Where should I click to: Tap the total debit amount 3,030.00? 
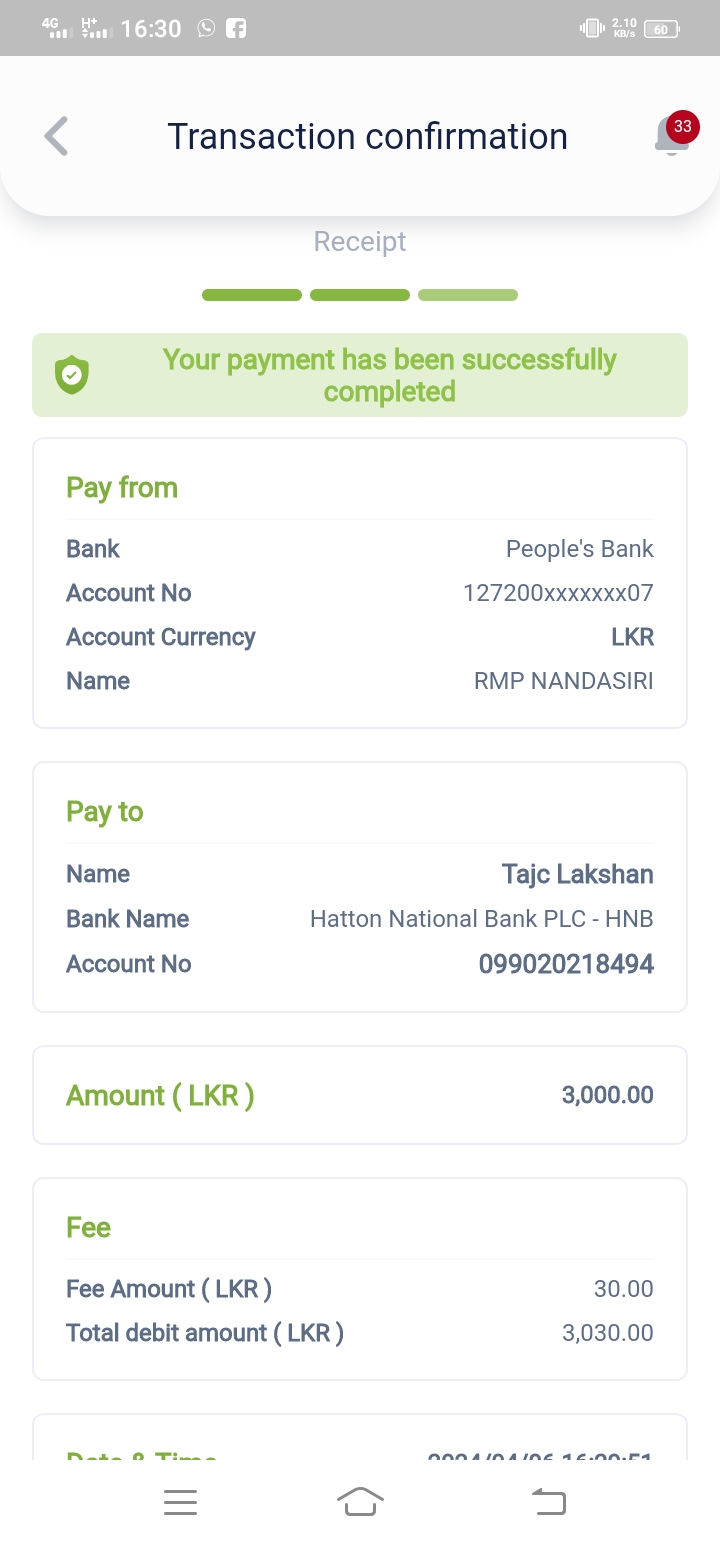pos(607,1333)
